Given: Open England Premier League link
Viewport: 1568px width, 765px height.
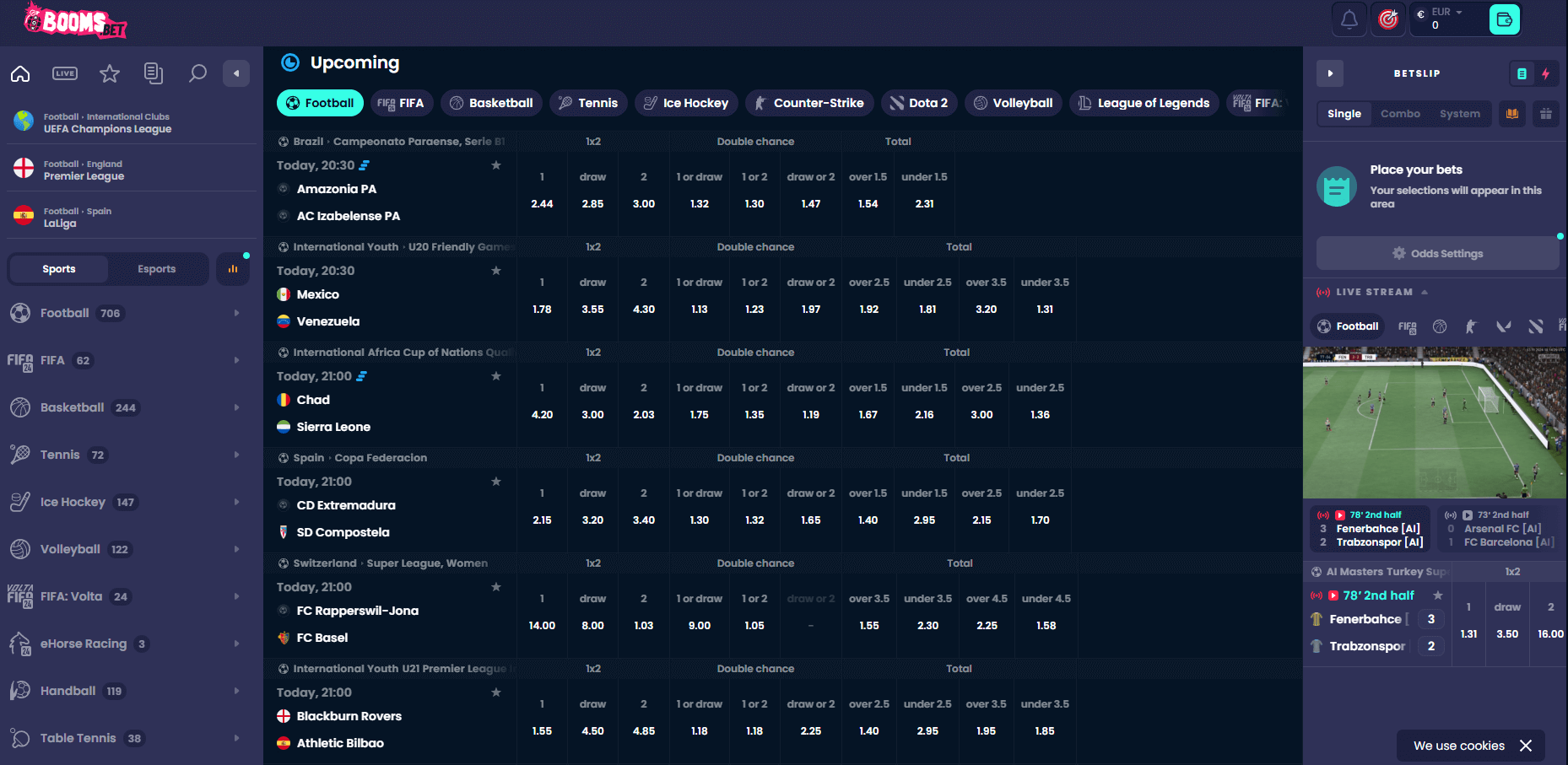Looking at the screenshot, I should 132,170.
